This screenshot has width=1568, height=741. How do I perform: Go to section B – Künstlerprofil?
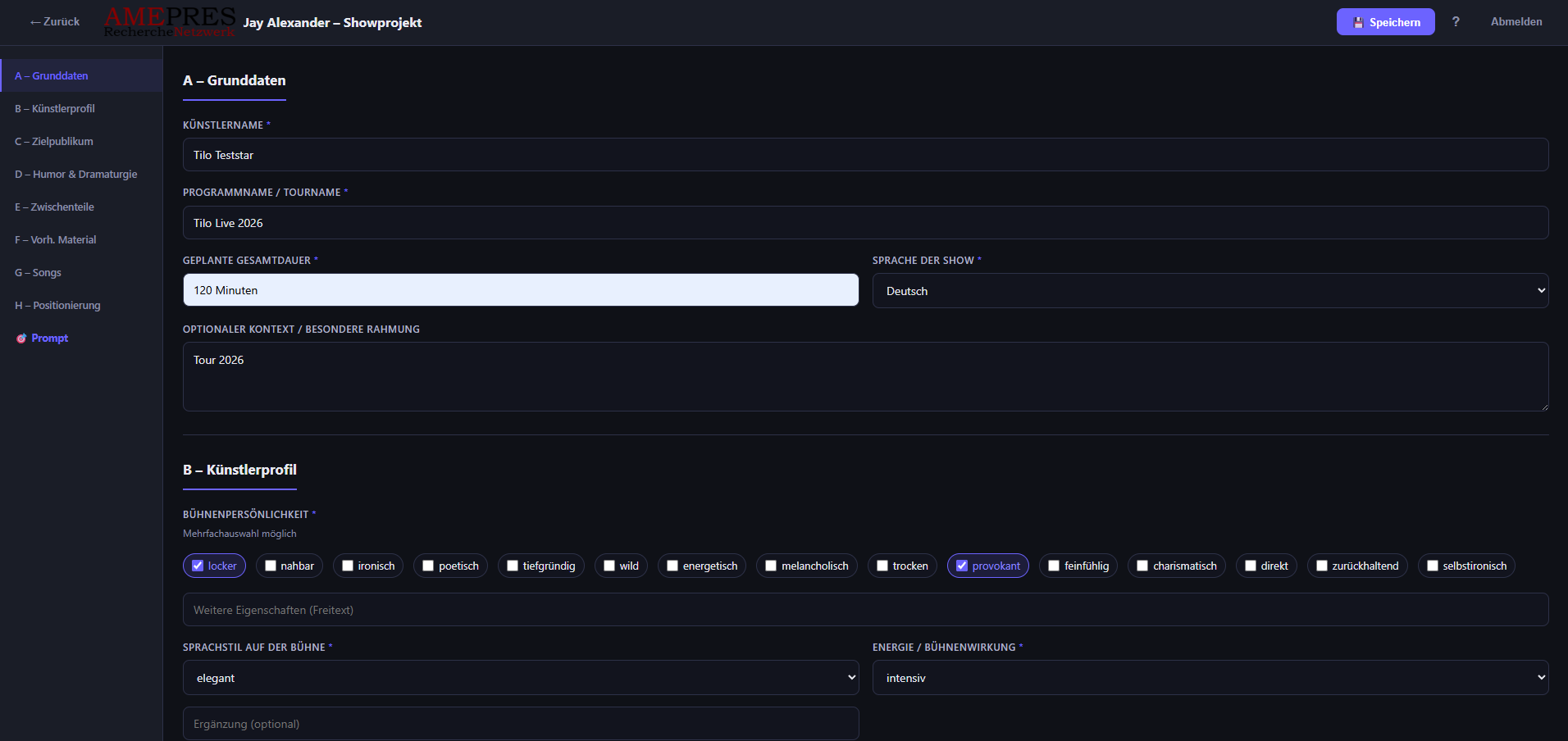(55, 108)
